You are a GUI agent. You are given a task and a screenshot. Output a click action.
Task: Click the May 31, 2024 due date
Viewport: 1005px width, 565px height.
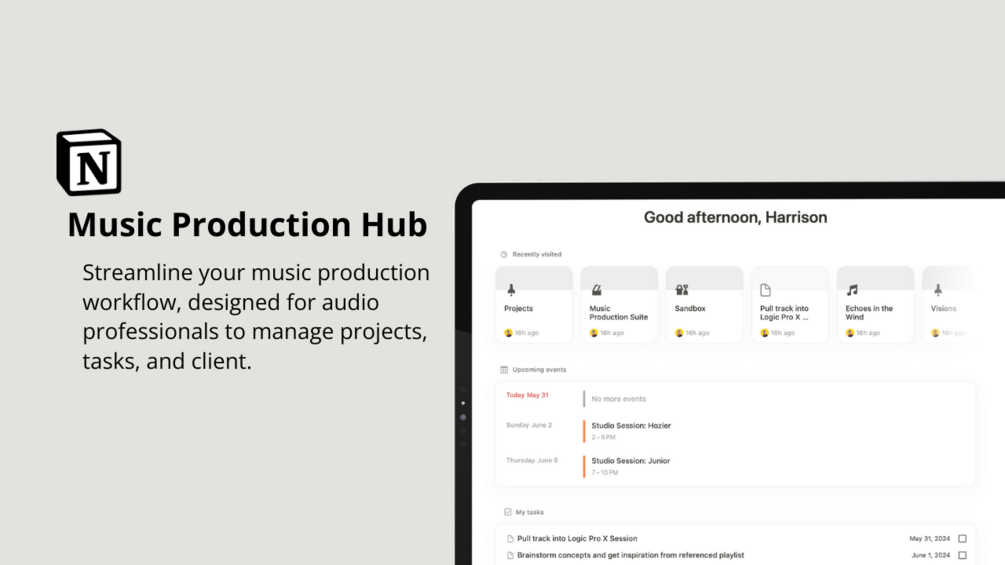(929, 539)
